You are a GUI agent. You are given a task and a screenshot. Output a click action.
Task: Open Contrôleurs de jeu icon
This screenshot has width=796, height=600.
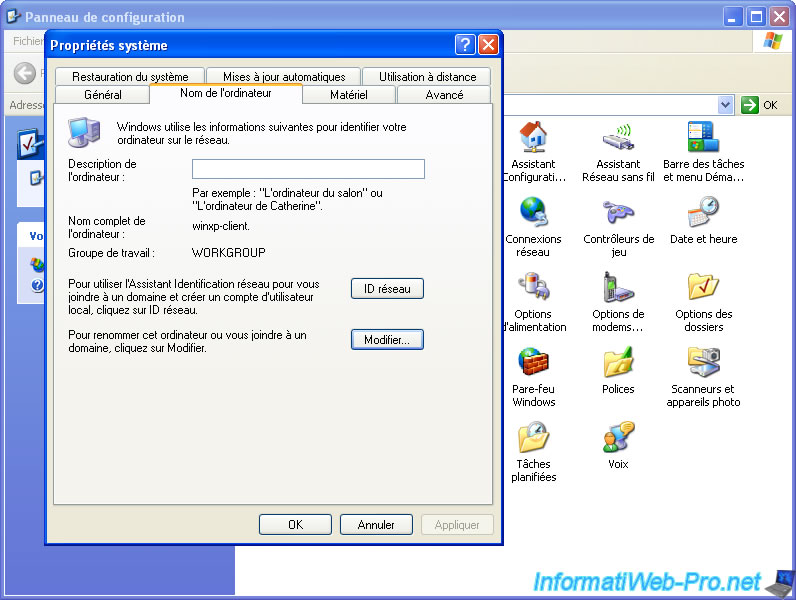(618, 212)
